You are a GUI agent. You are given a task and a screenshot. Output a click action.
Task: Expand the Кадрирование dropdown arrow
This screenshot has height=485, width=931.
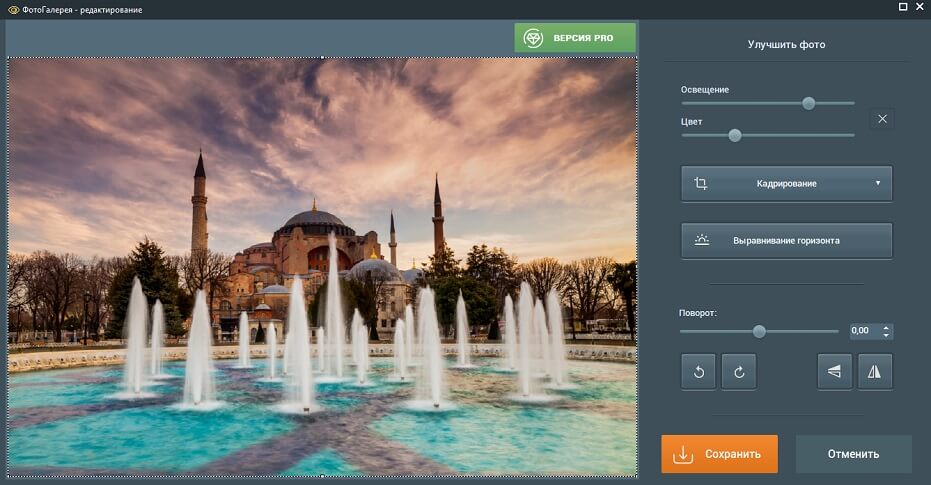878,183
